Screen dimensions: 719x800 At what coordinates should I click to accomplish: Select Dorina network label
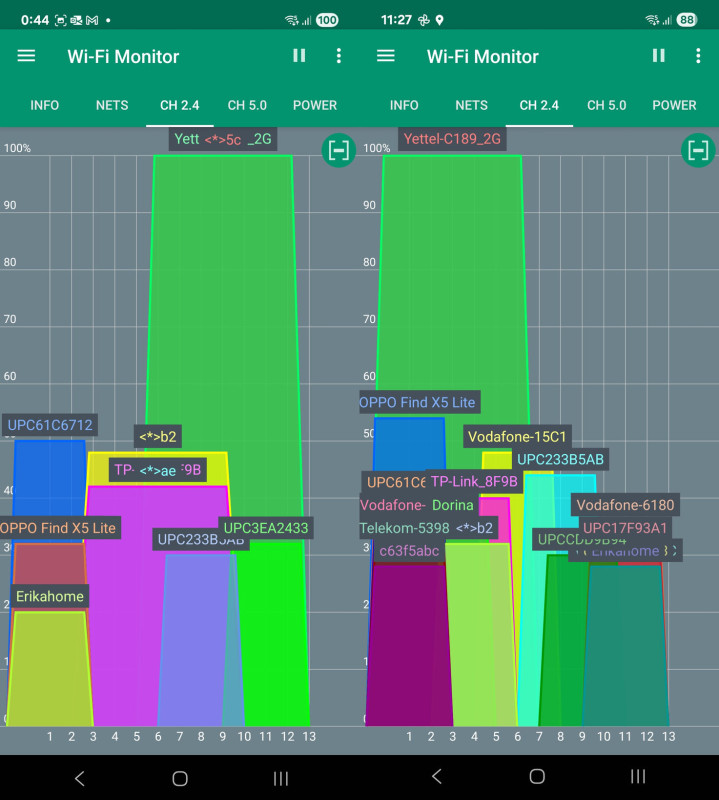453,505
